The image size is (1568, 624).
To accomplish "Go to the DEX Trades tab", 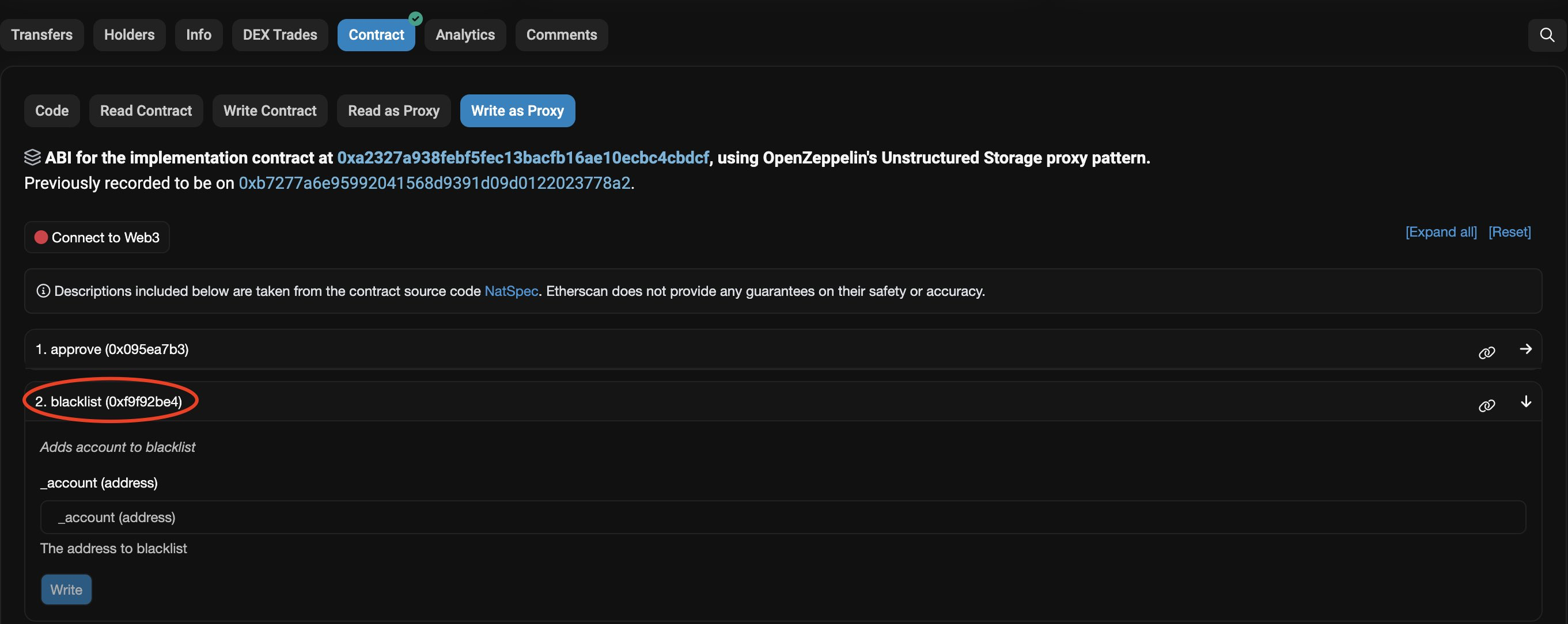I will tap(279, 35).
